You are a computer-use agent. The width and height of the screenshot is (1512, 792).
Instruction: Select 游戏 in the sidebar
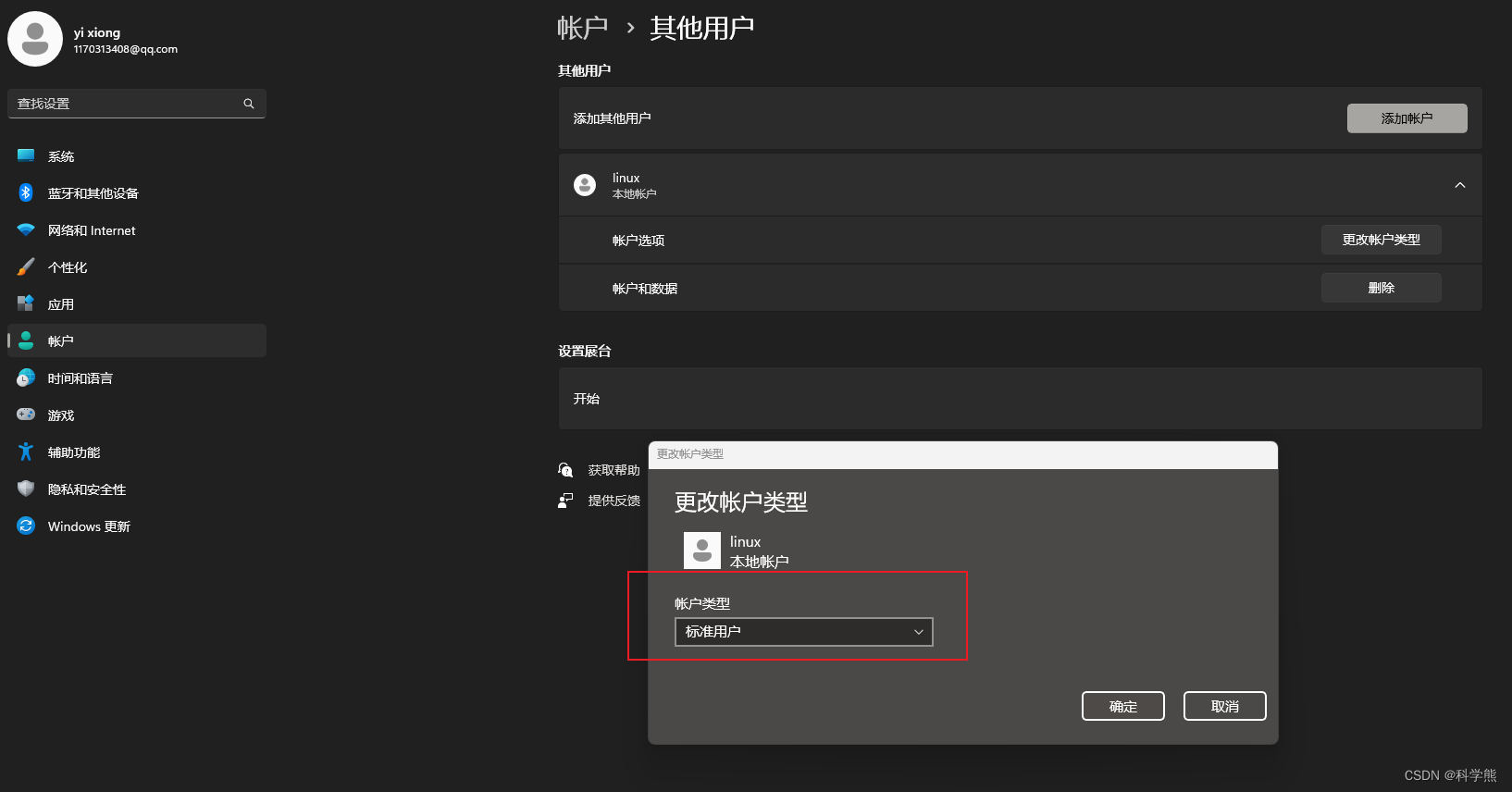click(137, 415)
